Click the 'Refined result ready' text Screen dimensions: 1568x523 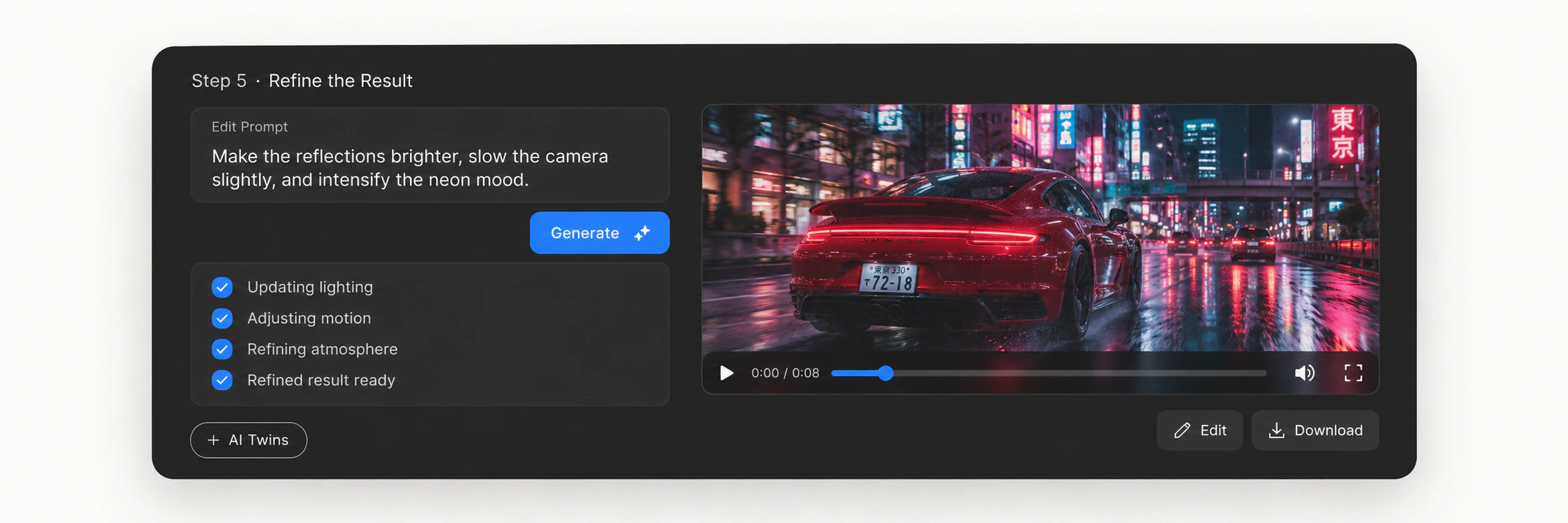point(321,380)
